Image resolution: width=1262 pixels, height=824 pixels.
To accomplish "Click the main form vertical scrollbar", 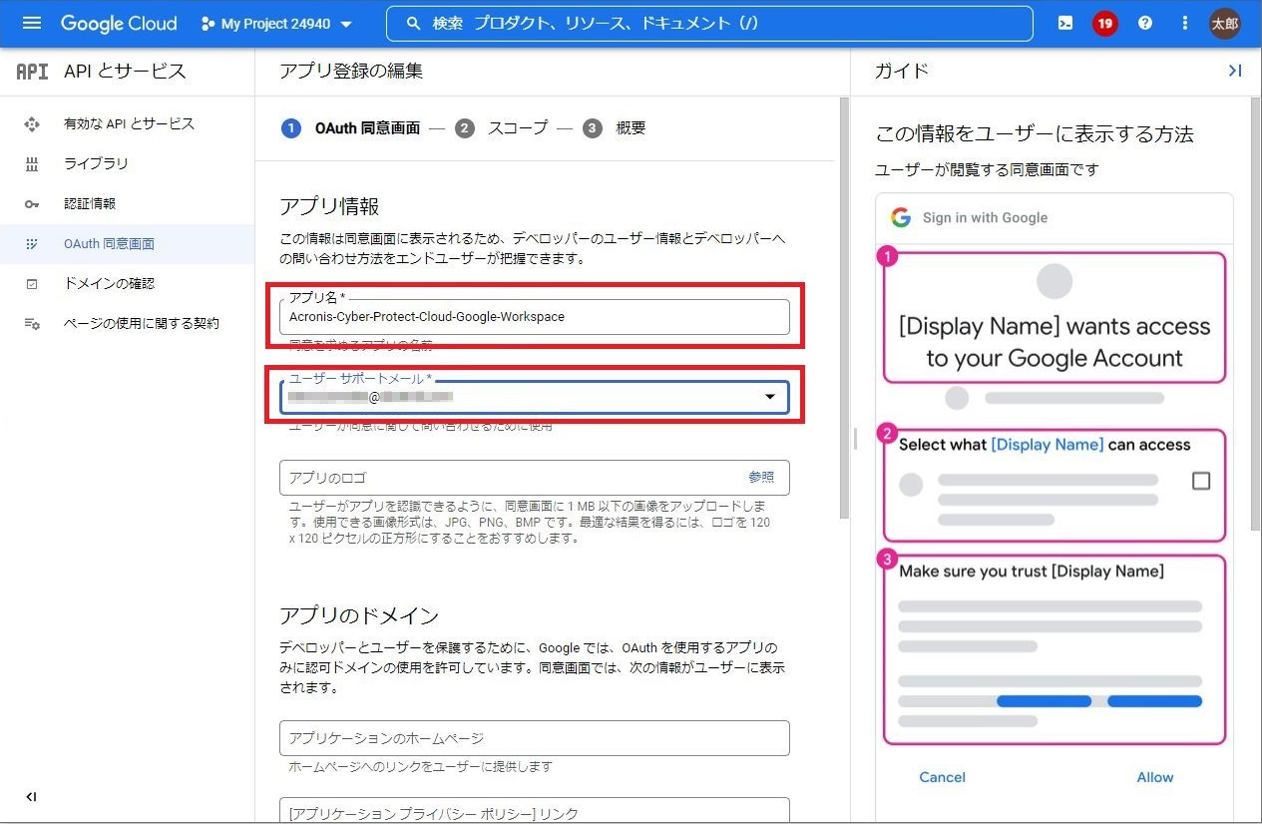I will [844, 308].
